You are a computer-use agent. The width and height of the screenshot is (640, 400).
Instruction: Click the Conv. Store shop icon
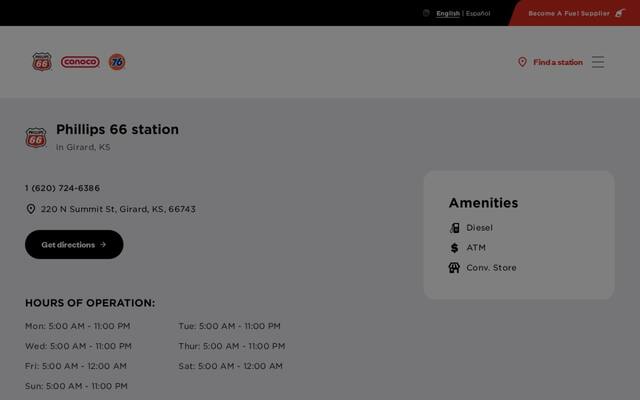pos(454,268)
